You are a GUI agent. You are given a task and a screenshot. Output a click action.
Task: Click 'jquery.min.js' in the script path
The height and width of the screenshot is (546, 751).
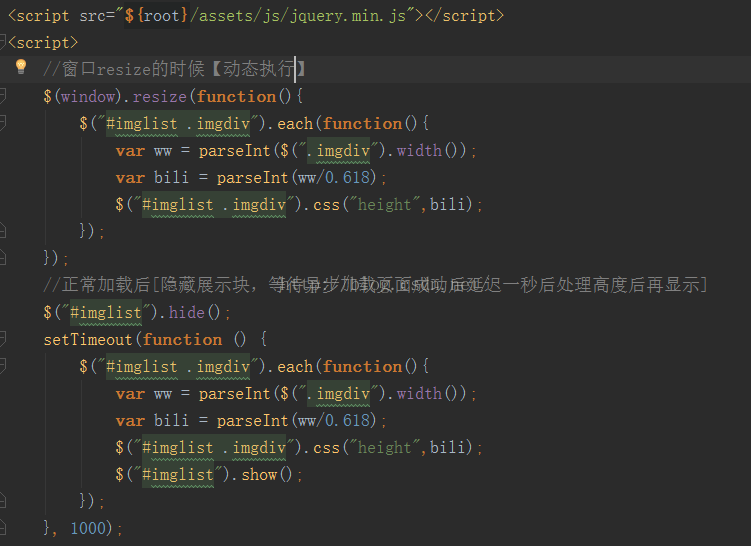(x=349, y=15)
